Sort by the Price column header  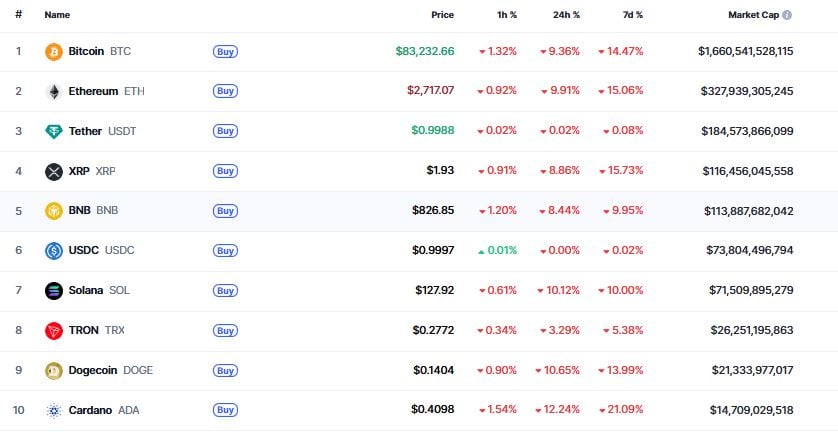coord(442,15)
